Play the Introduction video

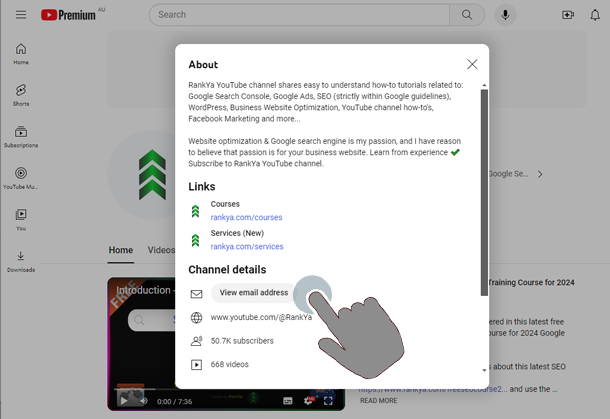[x=124, y=401]
